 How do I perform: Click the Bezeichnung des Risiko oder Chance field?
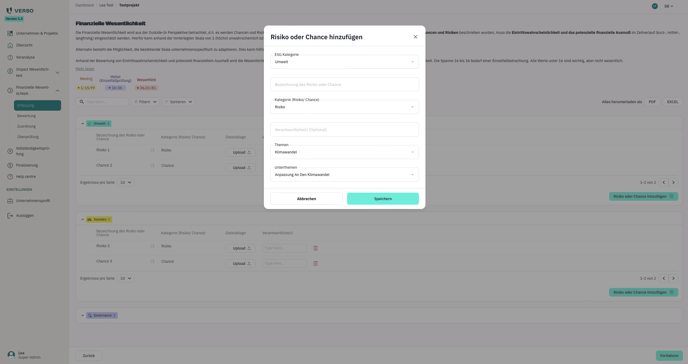tap(344, 84)
